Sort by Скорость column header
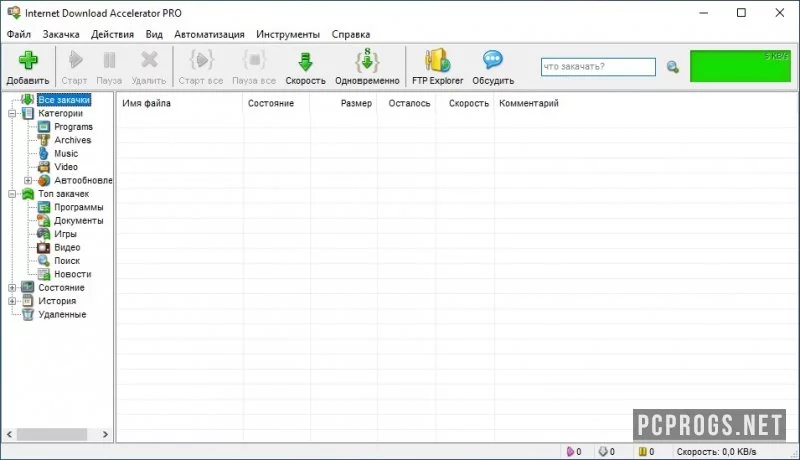The height and width of the screenshot is (460, 800). click(465, 103)
